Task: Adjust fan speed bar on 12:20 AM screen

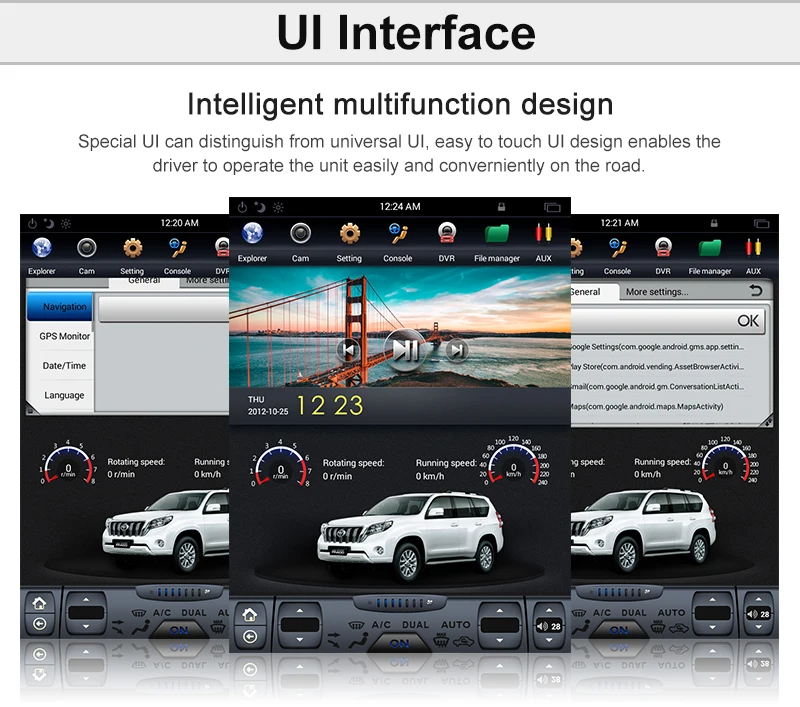Action: tap(182, 592)
